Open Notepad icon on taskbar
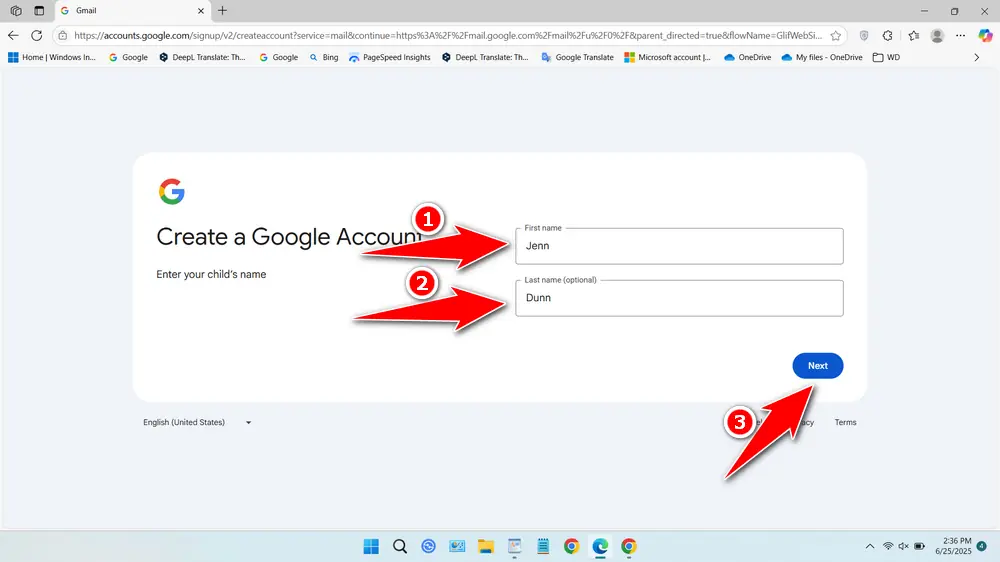Viewport: 1000px width, 562px height. click(543, 547)
